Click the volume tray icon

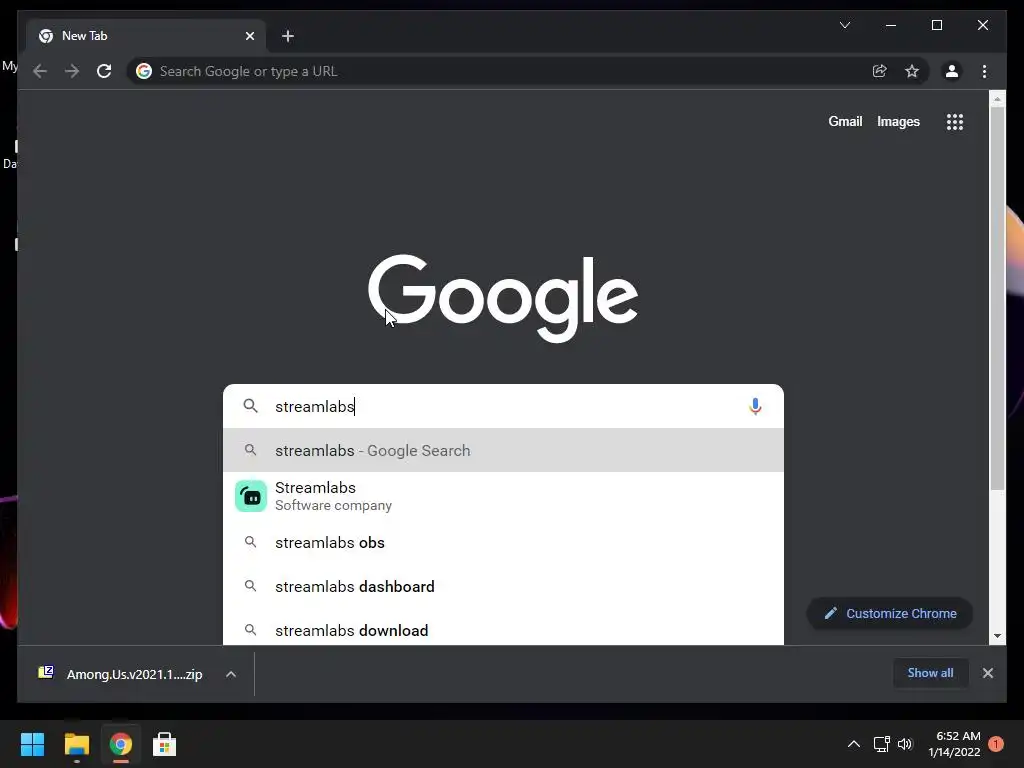(x=904, y=744)
